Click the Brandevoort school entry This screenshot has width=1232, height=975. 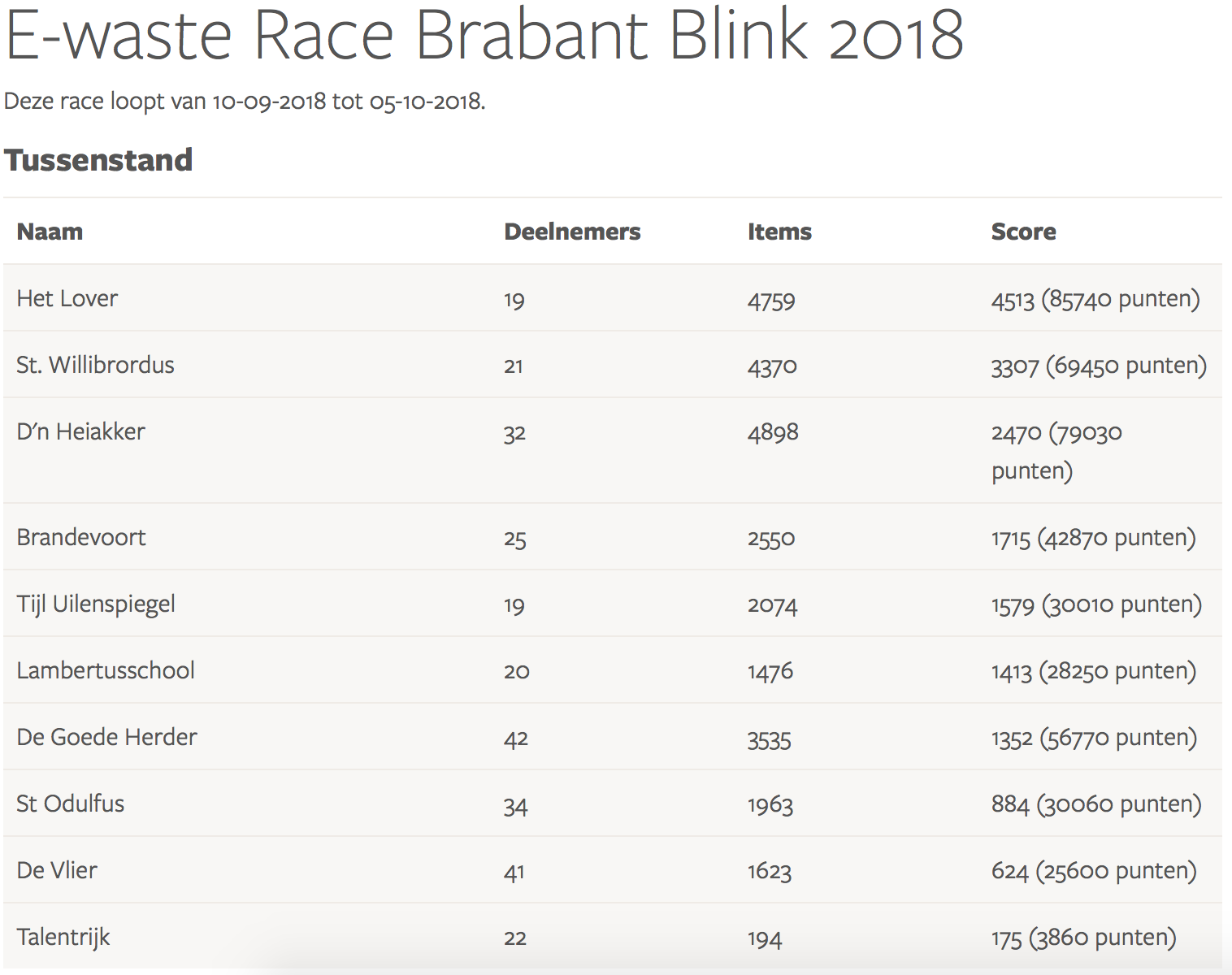tap(81, 537)
